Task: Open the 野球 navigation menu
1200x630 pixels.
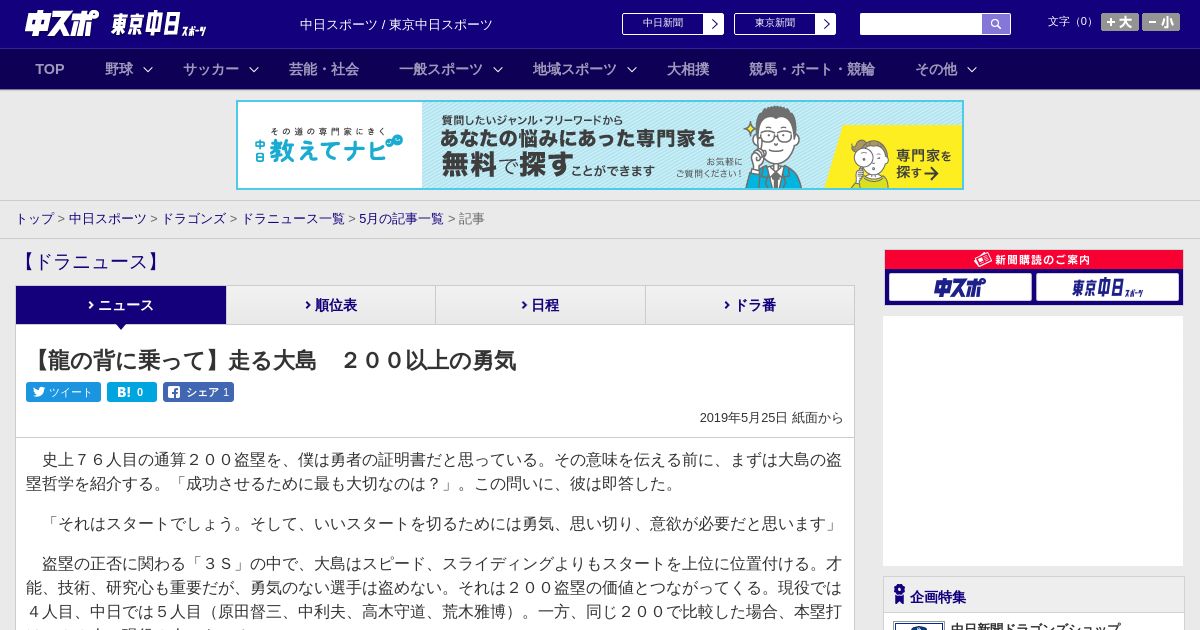Action: (x=119, y=69)
